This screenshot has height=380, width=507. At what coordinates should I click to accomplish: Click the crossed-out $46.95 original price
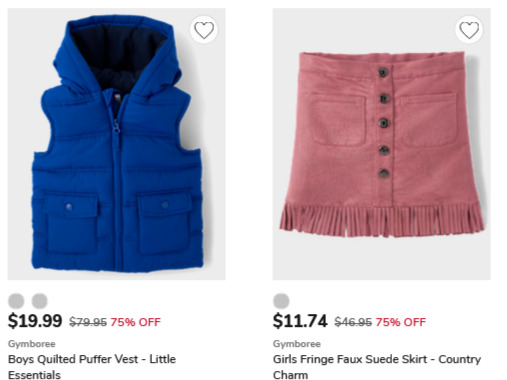coord(353,322)
